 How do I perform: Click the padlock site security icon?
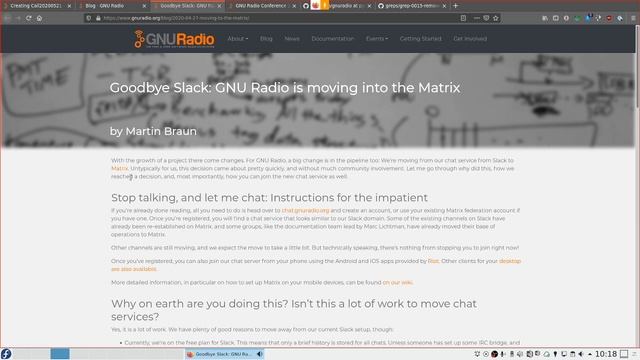pyautogui.click(x=98, y=18)
